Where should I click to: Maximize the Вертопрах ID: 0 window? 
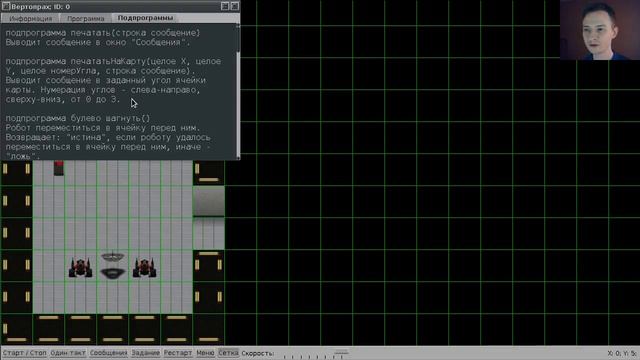225,6
